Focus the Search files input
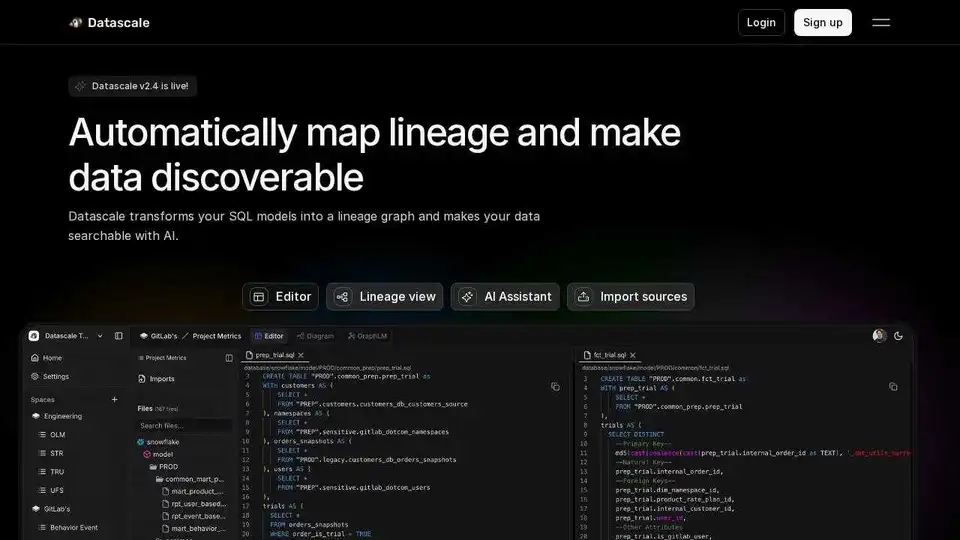 (x=184, y=426)
